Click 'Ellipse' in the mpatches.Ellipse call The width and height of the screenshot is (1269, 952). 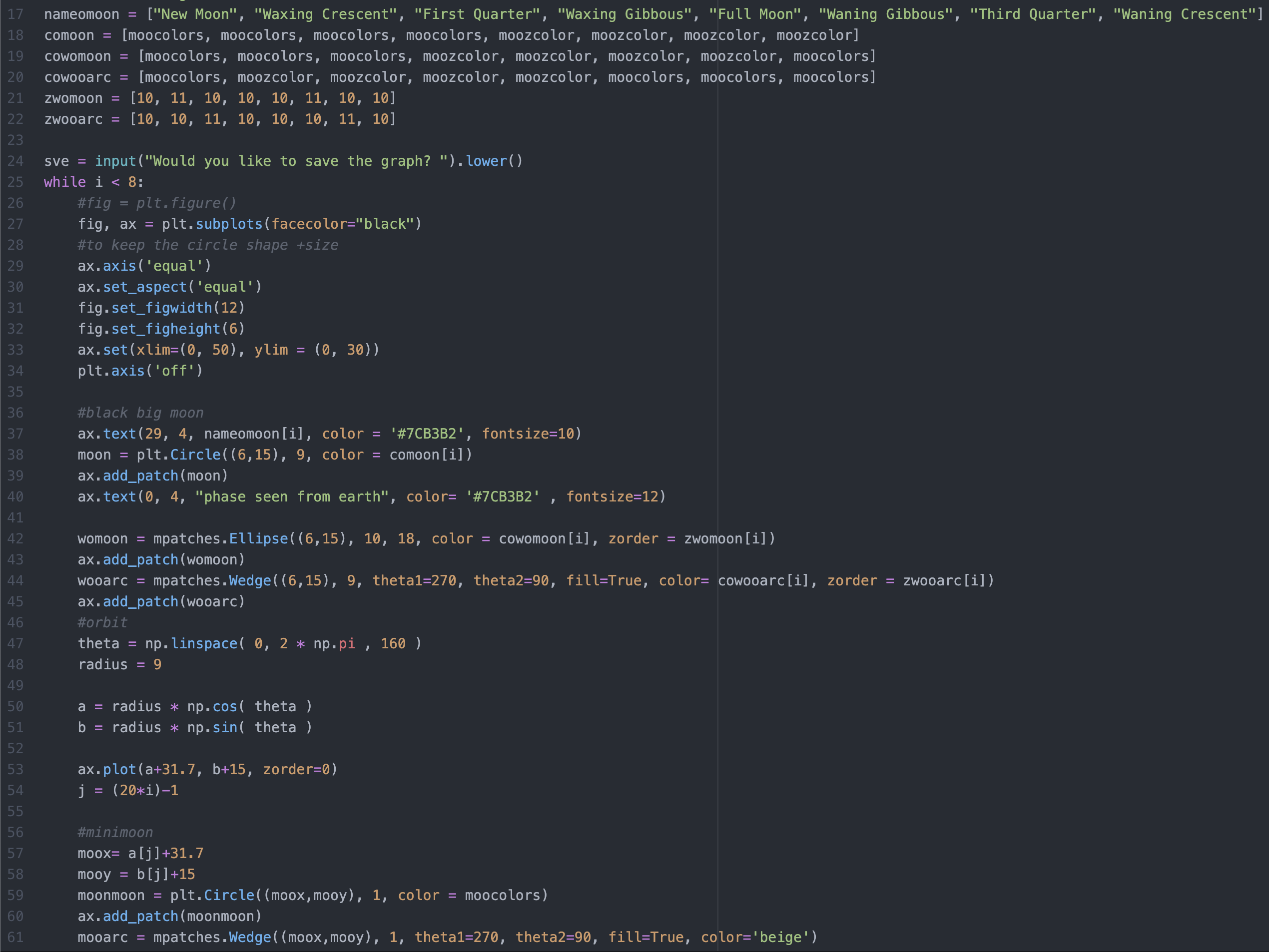tap(259, 539)
